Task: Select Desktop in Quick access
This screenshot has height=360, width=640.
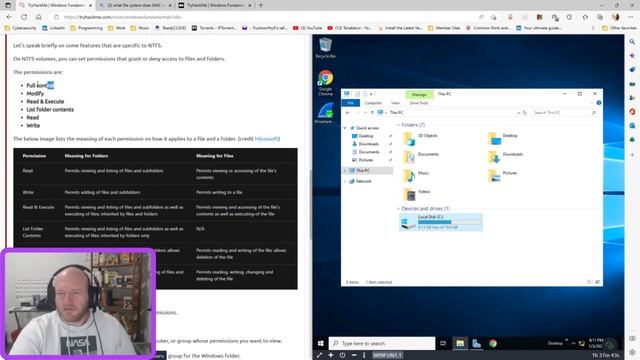Action: click(363, 136)
